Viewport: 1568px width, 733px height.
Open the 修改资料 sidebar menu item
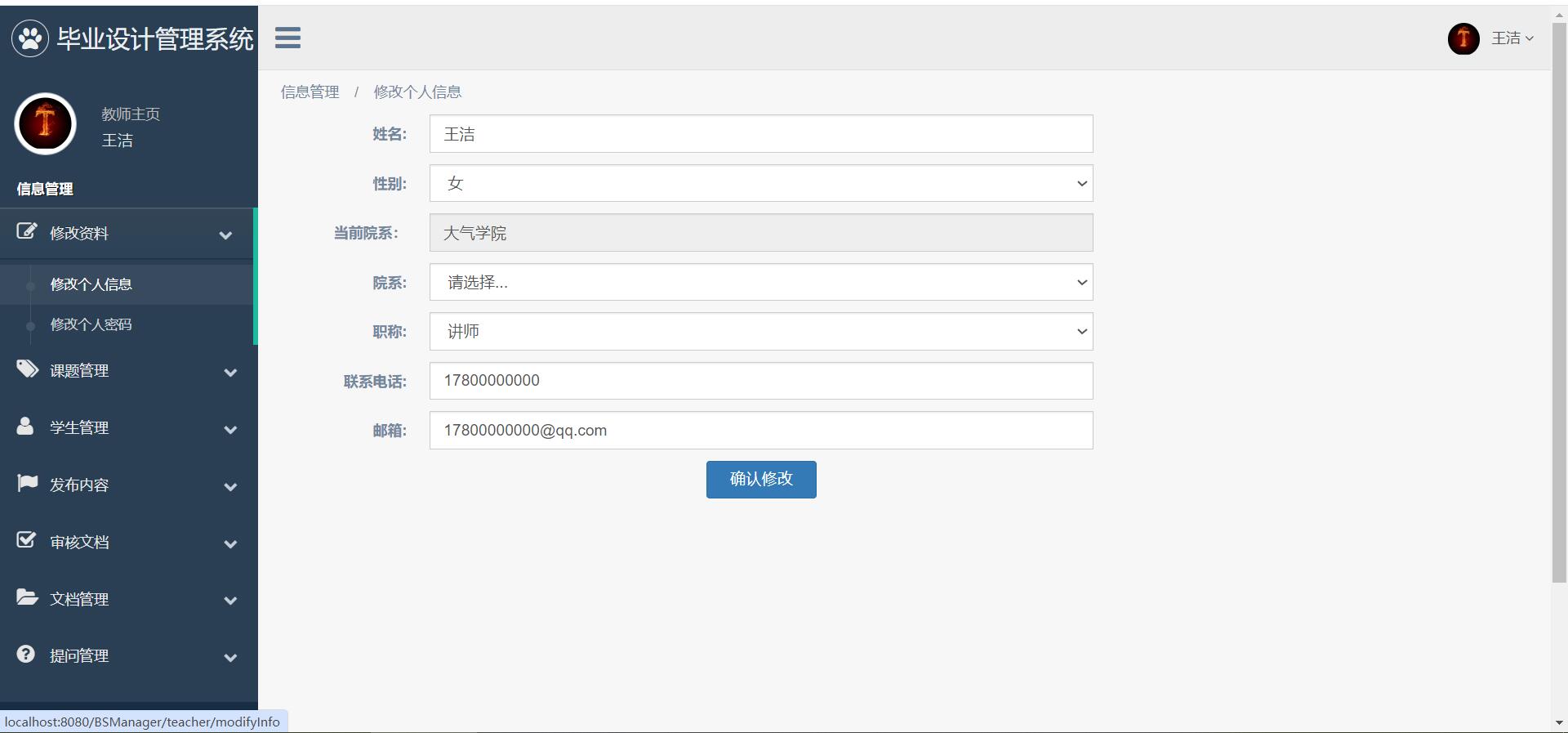[127, 234]
